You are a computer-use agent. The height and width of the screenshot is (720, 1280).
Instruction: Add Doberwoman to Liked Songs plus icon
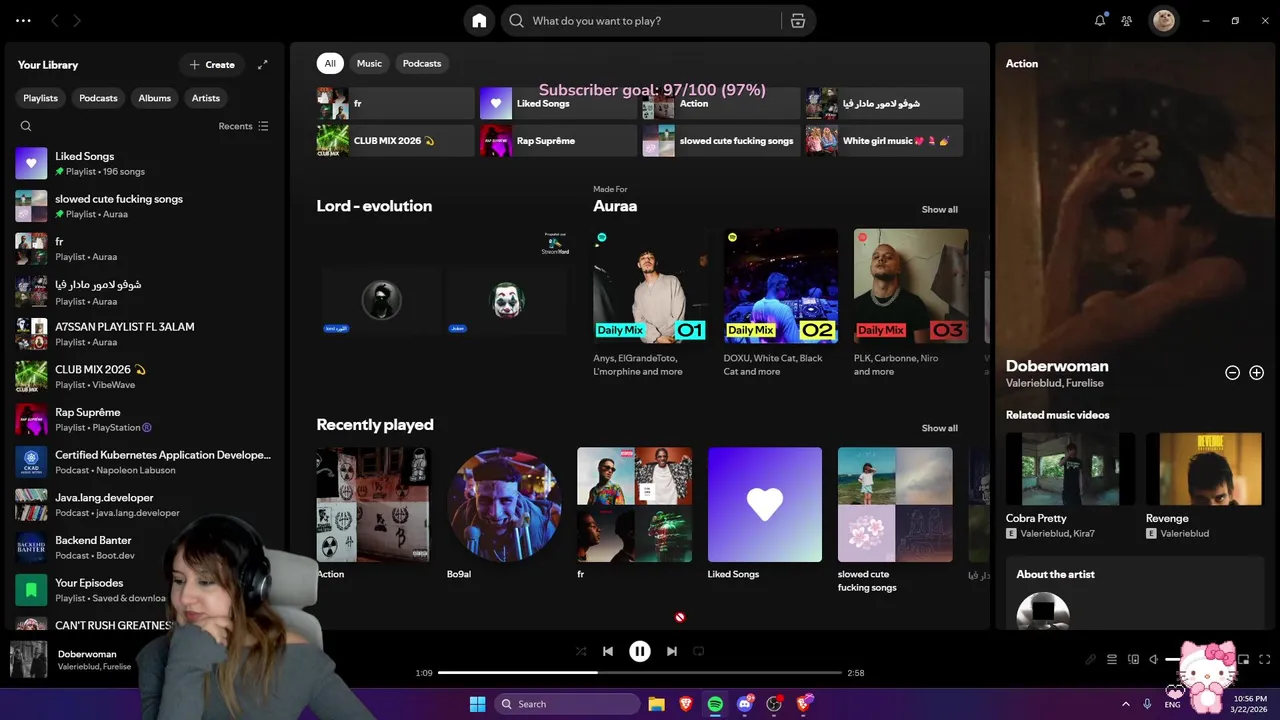tap(1257, 373)
